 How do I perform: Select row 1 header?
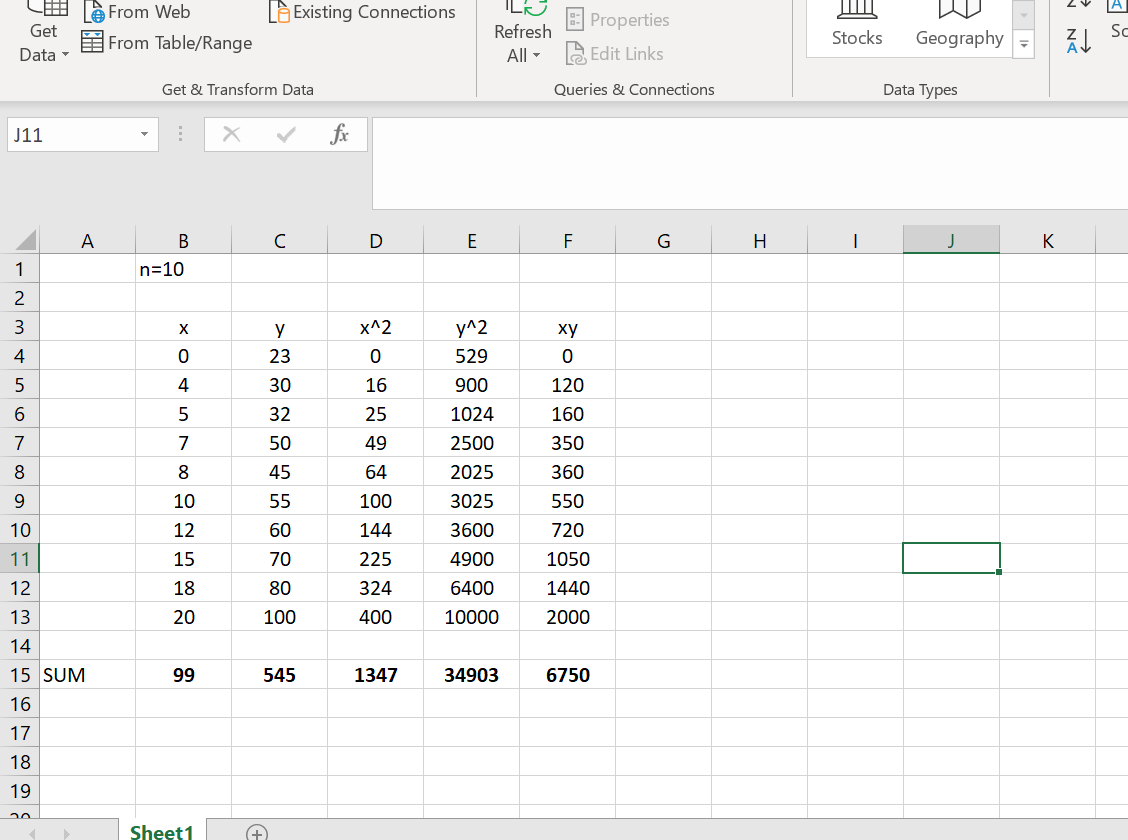click(19, 269)
